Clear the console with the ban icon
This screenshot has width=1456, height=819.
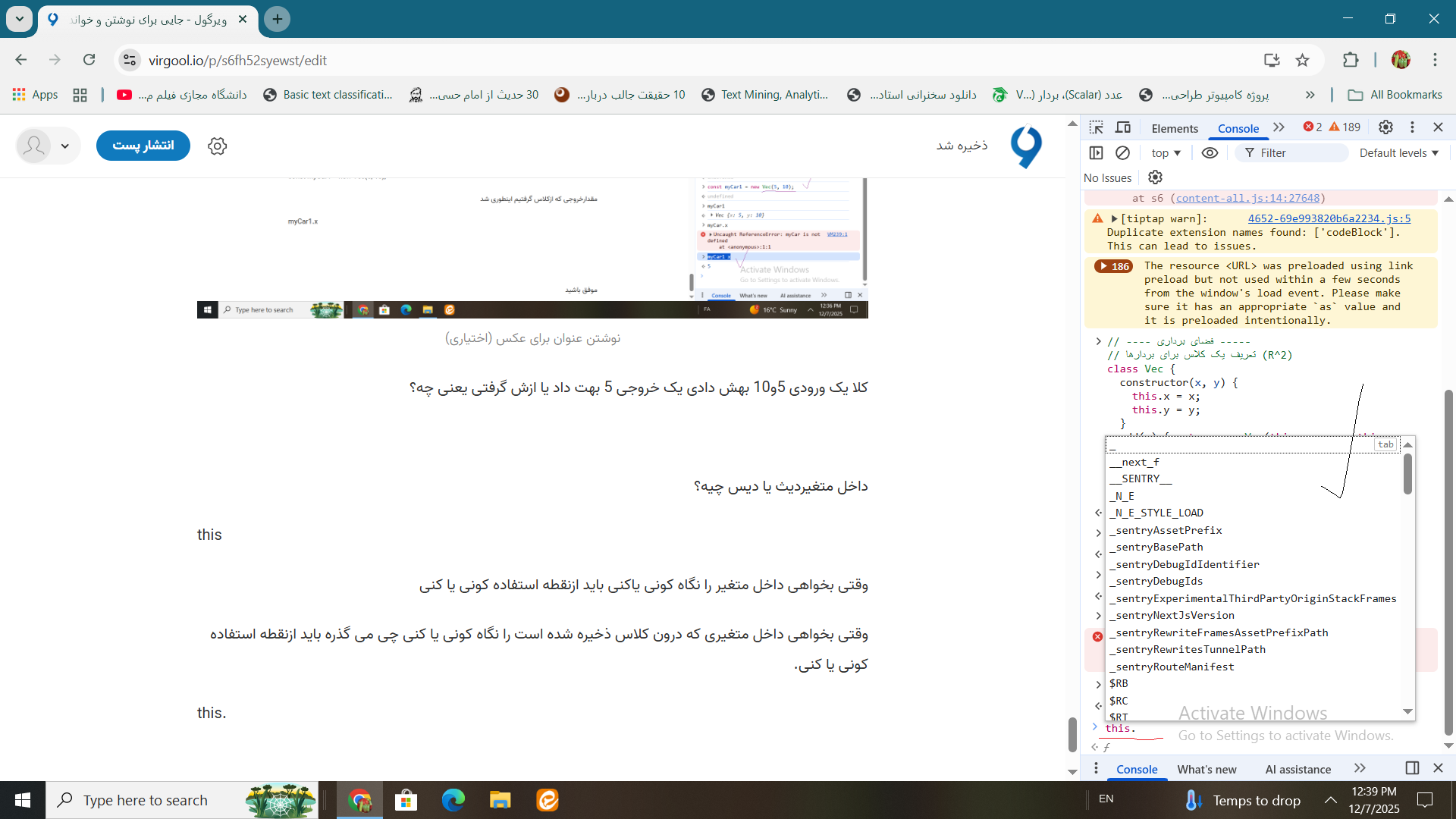pyautogui.click(x=1123, y=153)
